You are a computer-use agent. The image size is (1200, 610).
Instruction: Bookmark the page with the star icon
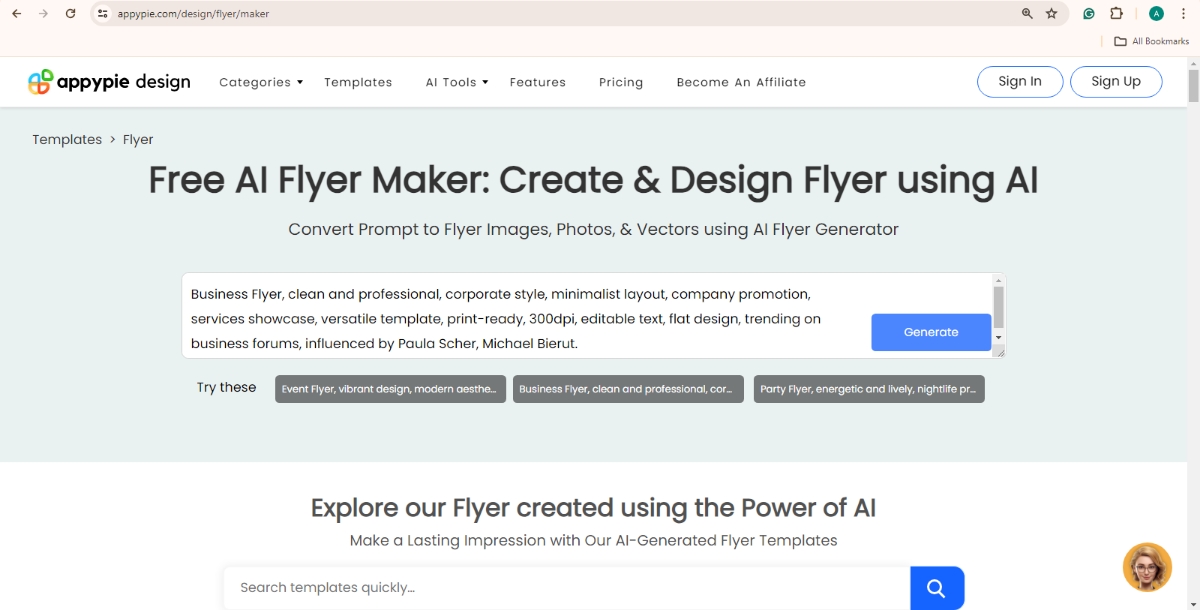(x=1051, y=14)
